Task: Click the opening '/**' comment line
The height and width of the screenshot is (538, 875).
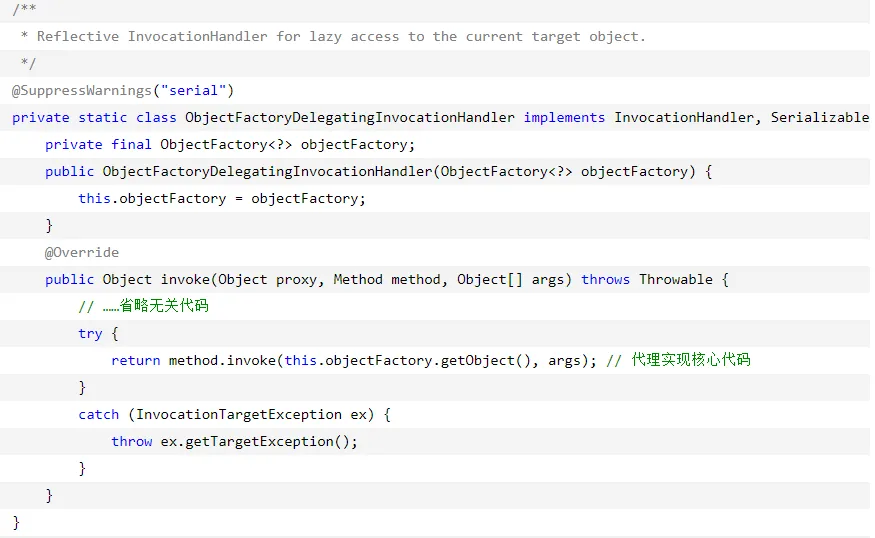Action: (25, 9)
